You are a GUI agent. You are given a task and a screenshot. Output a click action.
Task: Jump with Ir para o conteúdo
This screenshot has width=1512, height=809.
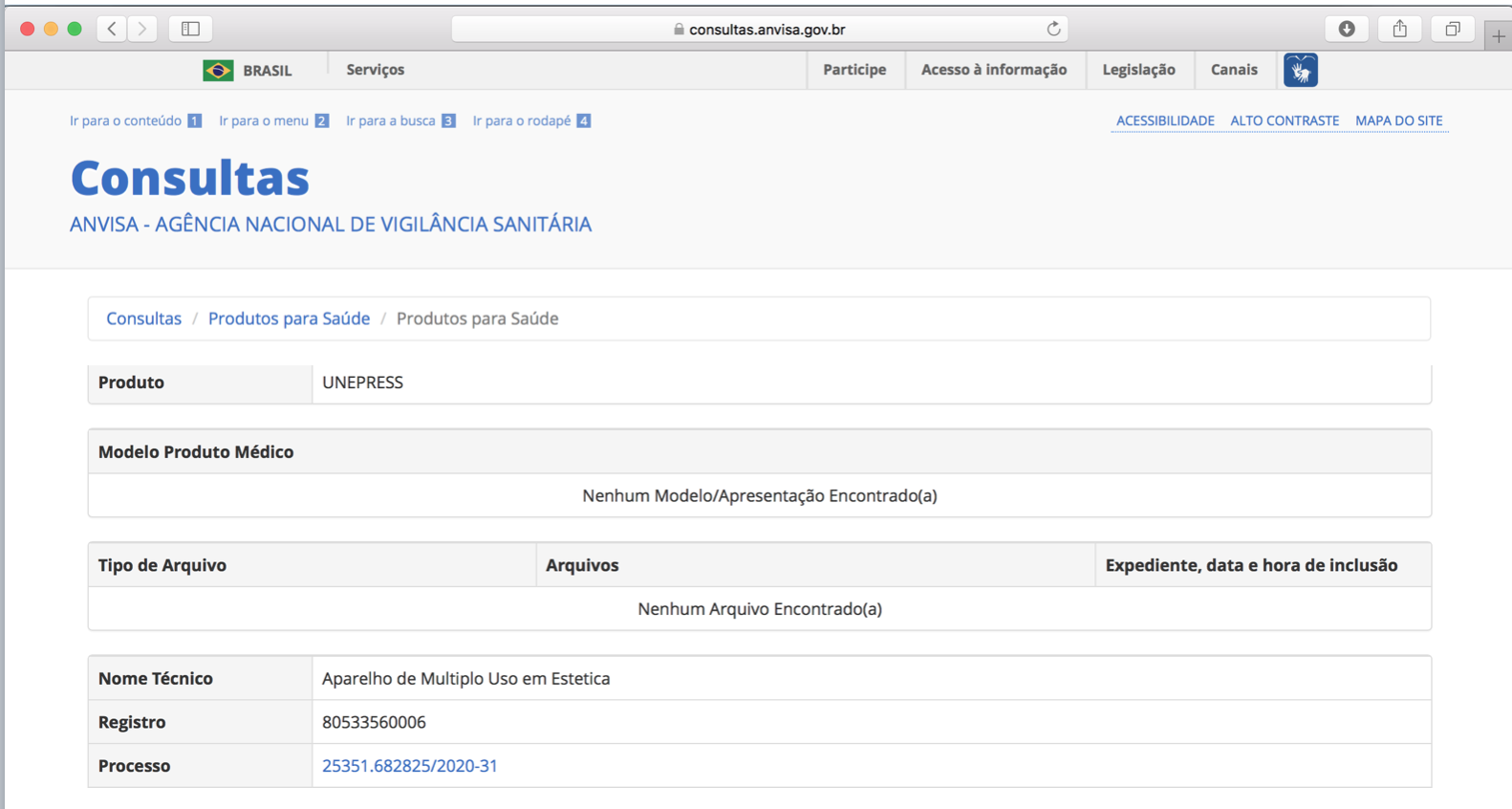point(135,120)
